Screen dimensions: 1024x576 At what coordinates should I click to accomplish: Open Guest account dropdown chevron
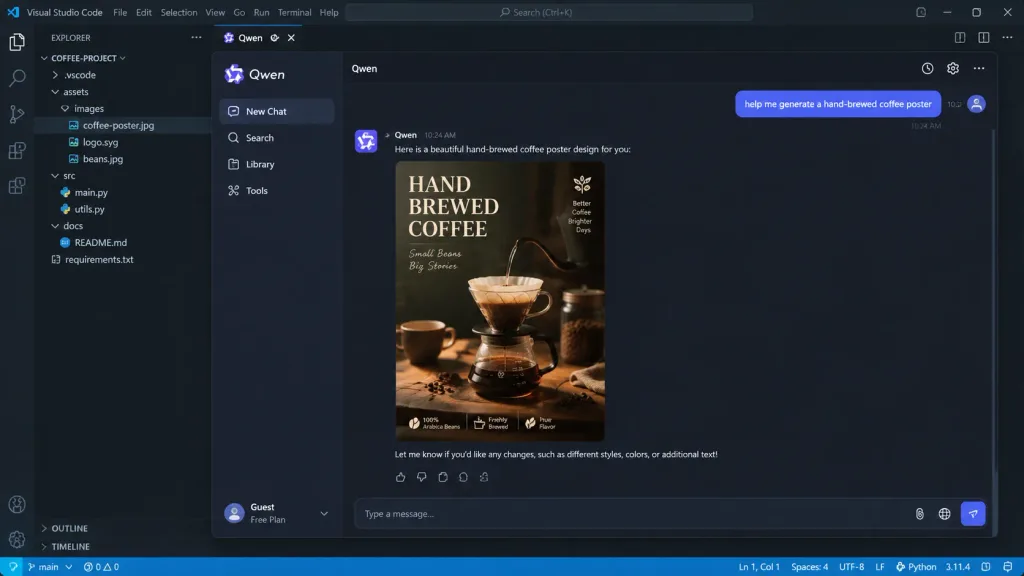click(324, 514)
